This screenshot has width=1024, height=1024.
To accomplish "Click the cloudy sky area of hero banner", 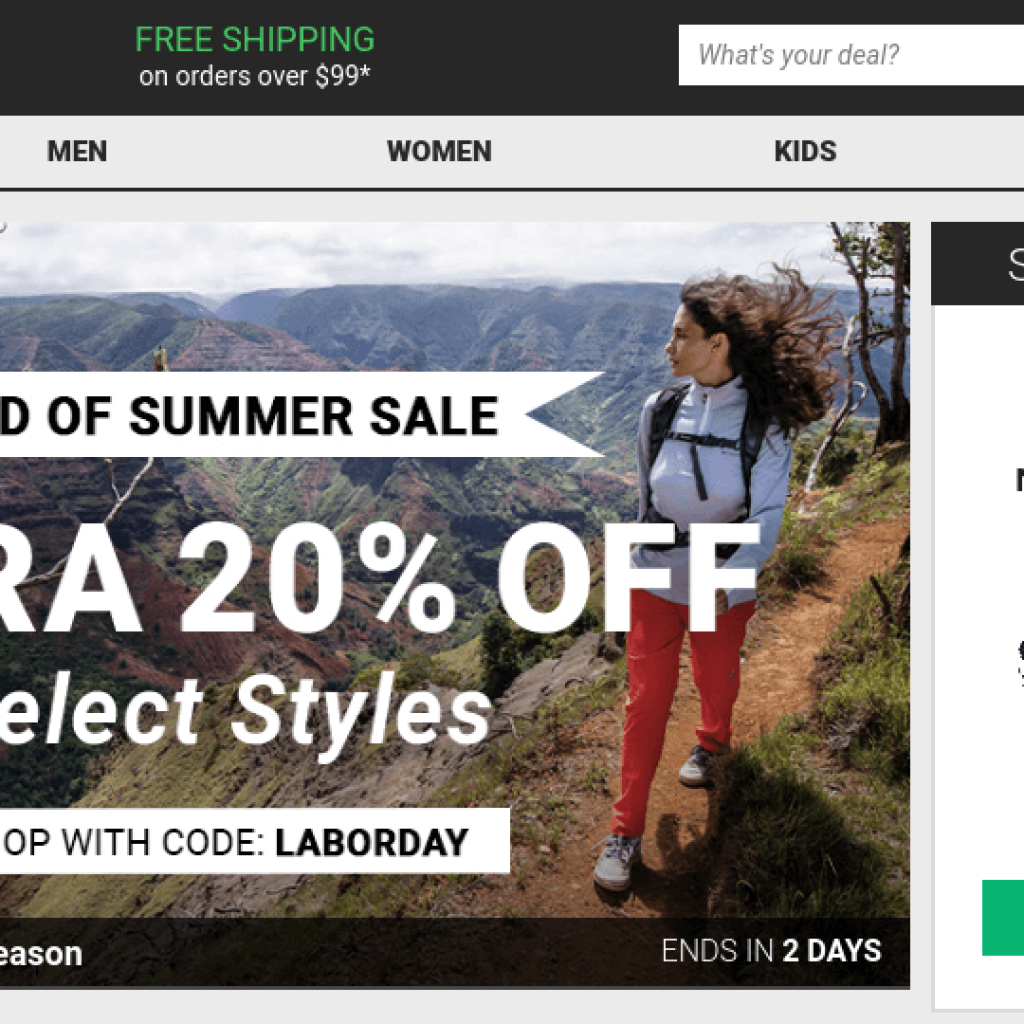I will point(418,255).
